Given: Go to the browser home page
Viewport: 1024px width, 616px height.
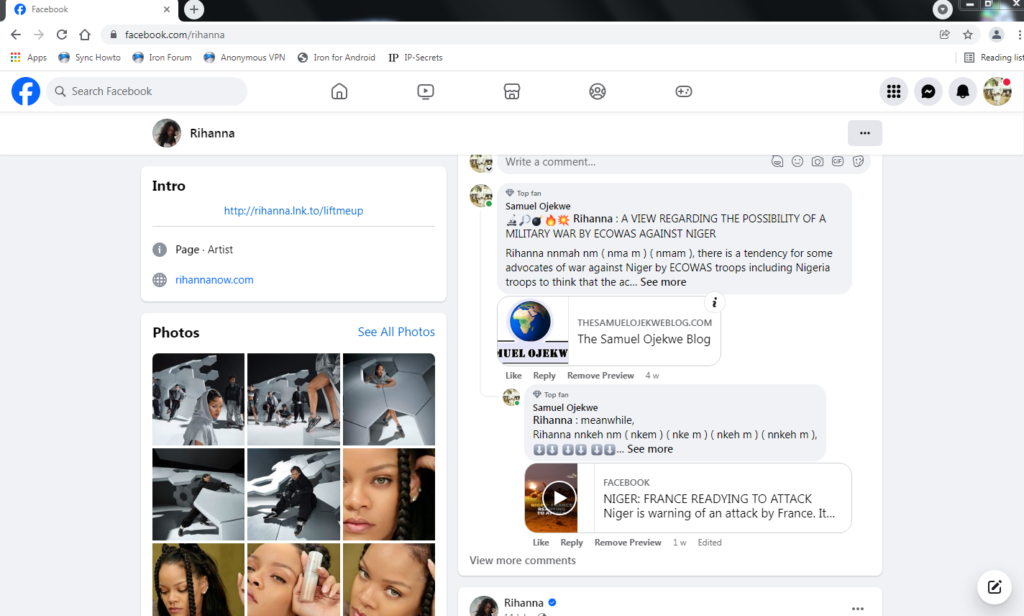Looking at the screenshot, I should click(85, 35).
